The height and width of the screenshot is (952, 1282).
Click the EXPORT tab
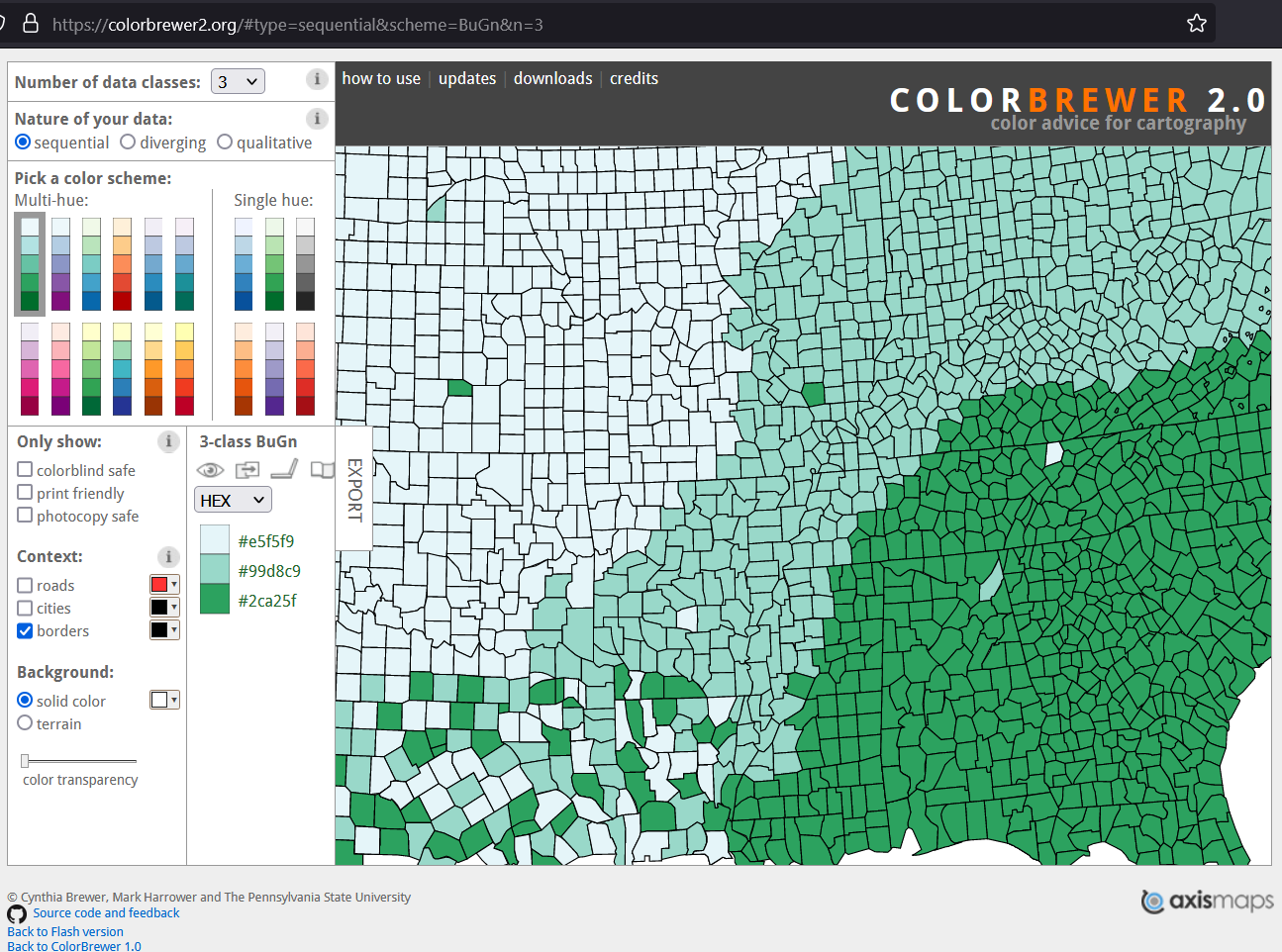(x=353, y=489)
